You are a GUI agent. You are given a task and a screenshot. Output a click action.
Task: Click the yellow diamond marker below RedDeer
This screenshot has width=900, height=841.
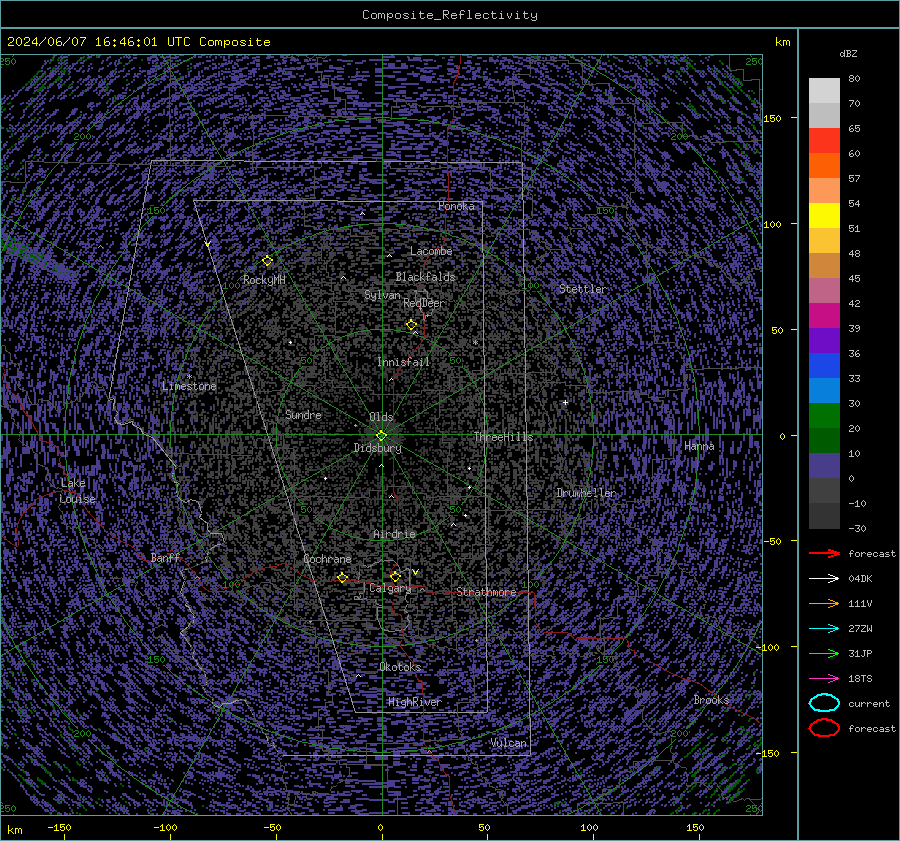point(412,325)
